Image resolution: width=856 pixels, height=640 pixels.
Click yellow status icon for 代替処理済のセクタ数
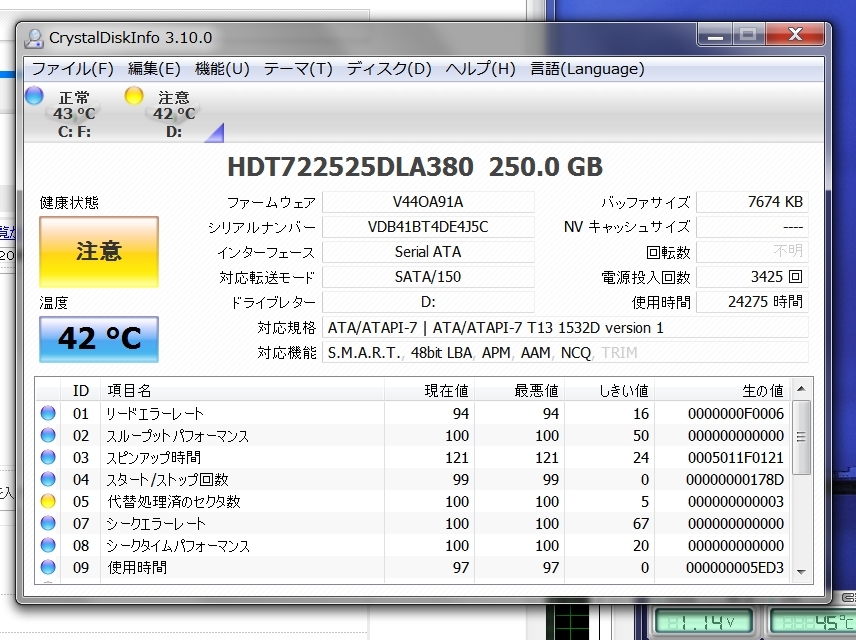tap(48, 502)
